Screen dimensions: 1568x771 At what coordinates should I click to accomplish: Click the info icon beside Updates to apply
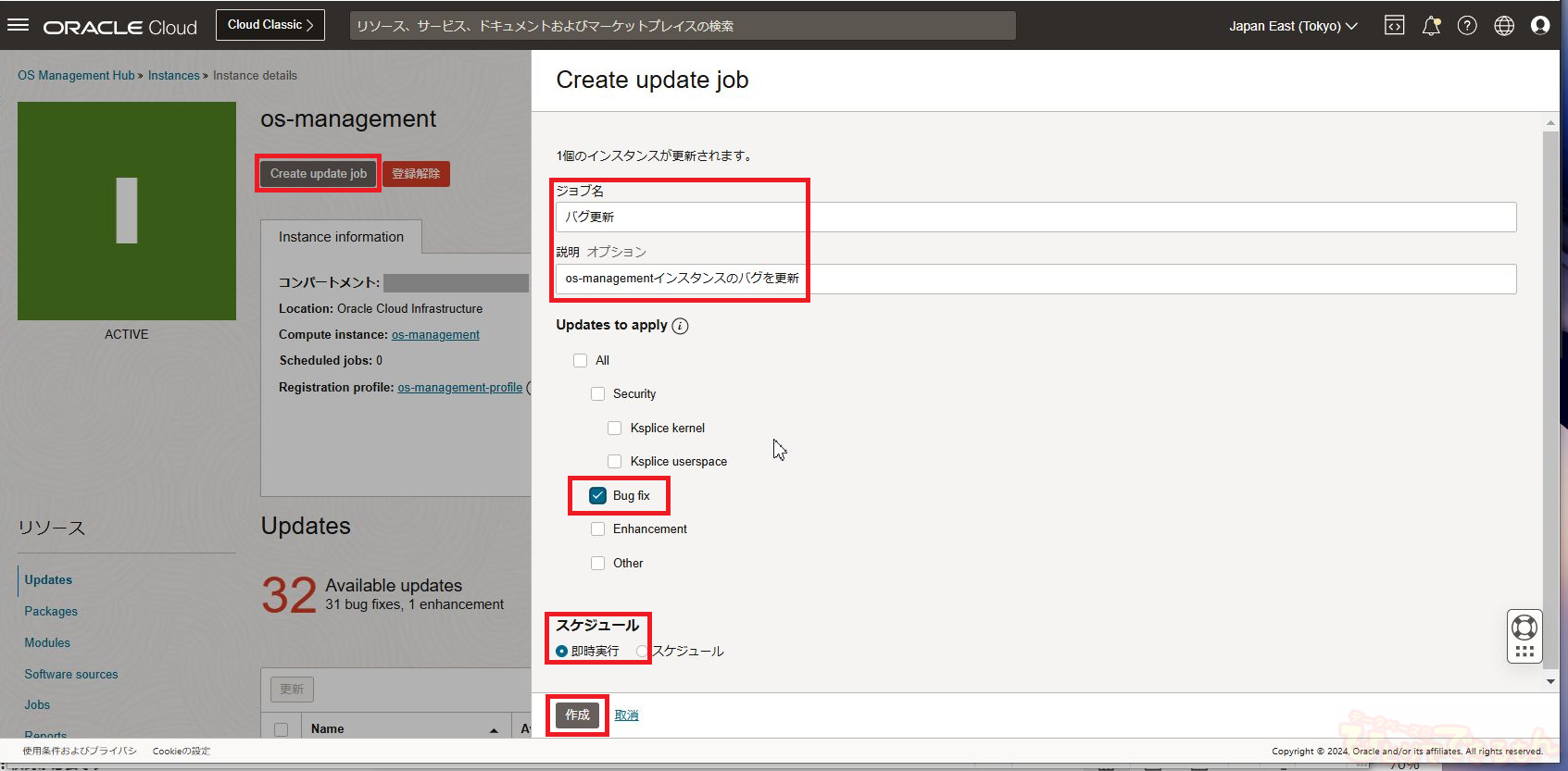[x=680, y=326]
